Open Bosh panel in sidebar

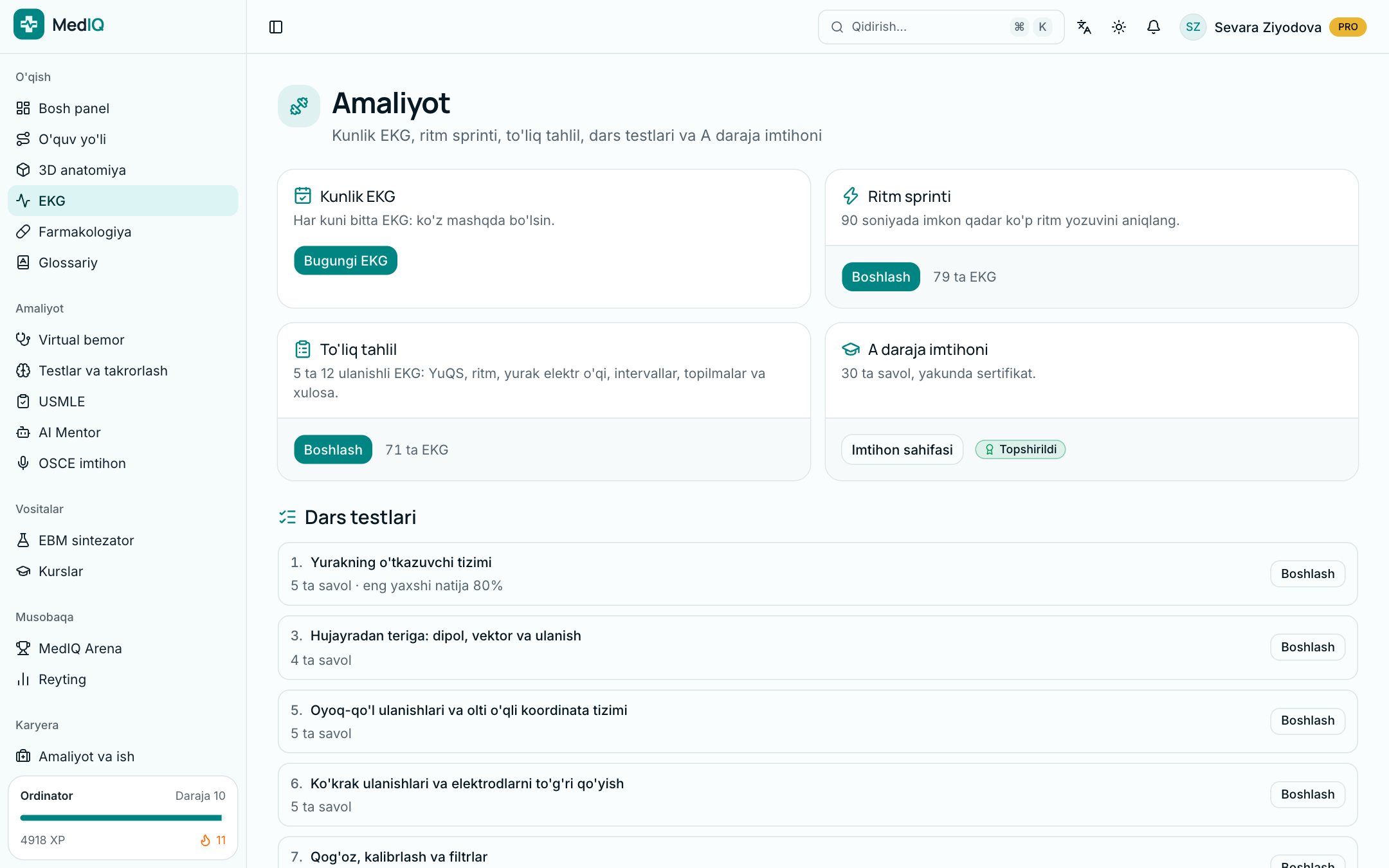pyautogui.click(x=123, y=108)
